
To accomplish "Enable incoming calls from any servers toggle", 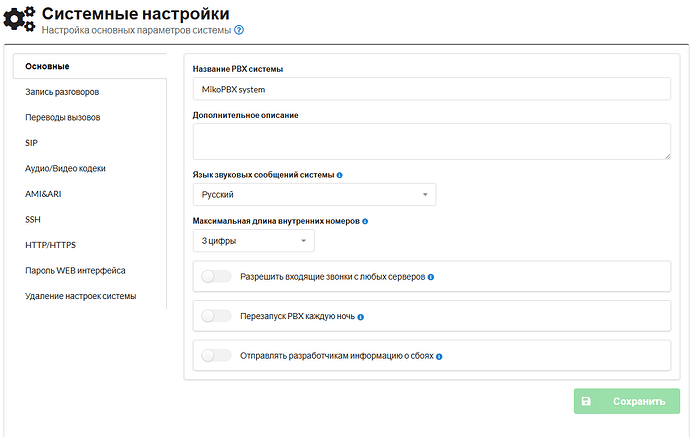I will tap(216, 277).
